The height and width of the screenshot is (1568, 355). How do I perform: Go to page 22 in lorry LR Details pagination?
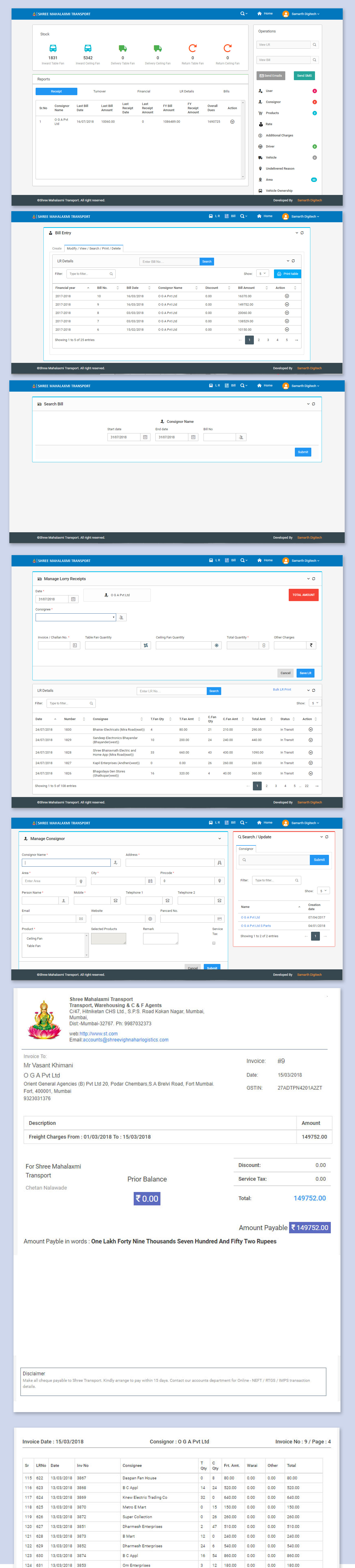tap(306, 786)
